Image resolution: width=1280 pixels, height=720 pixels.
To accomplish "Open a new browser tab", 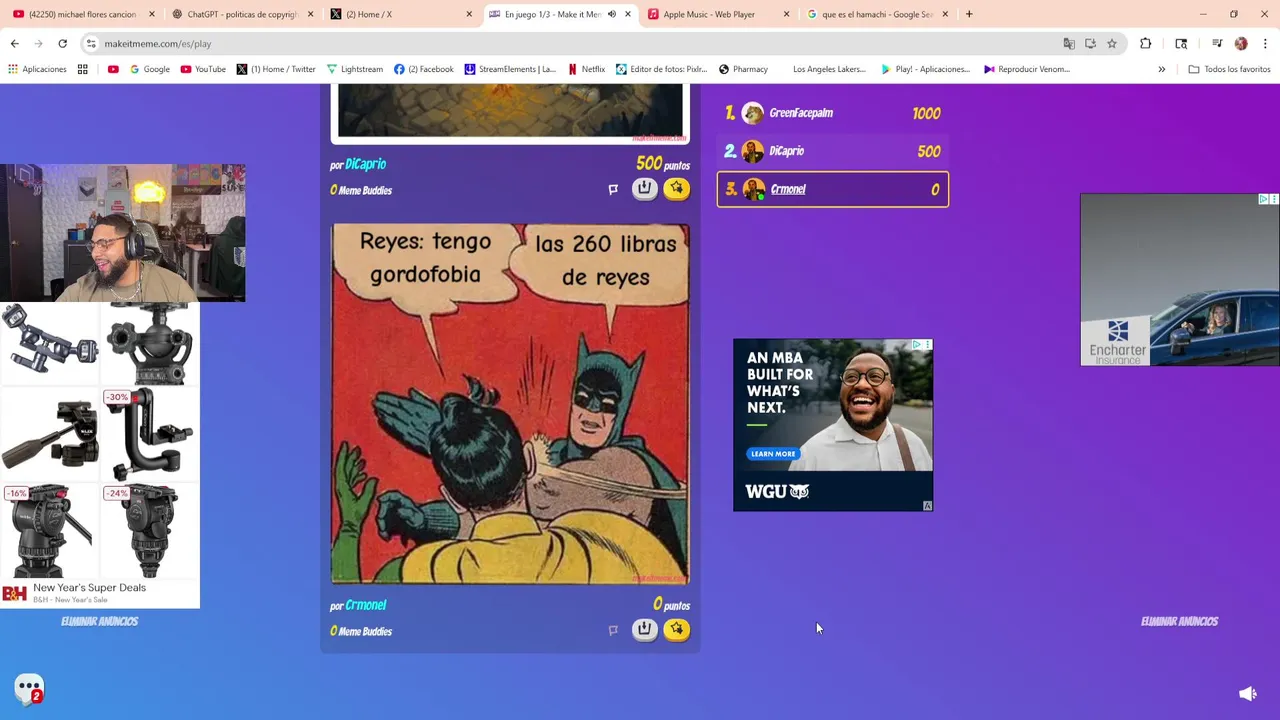I will tap(968, 14).
